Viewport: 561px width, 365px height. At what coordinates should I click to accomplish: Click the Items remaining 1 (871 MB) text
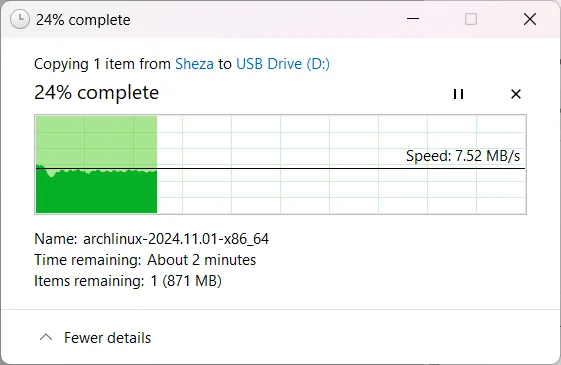point(128,281)
